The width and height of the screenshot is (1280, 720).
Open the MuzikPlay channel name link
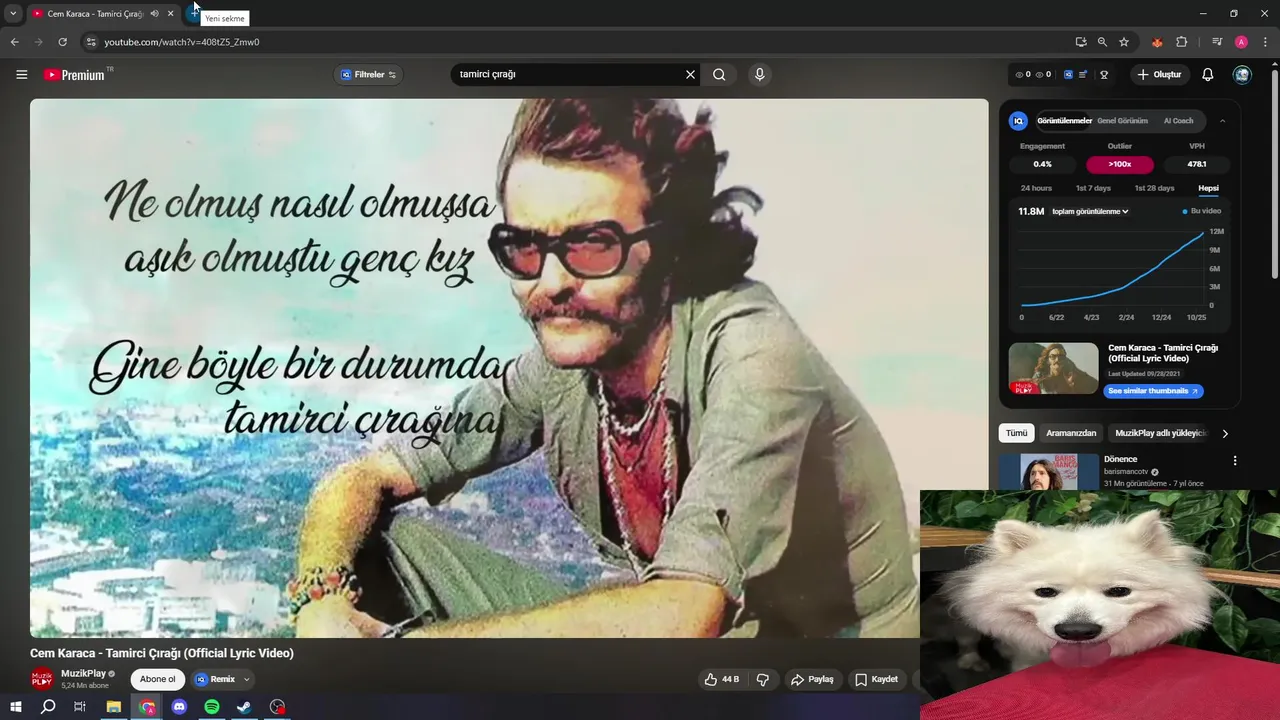click(83, 673)
